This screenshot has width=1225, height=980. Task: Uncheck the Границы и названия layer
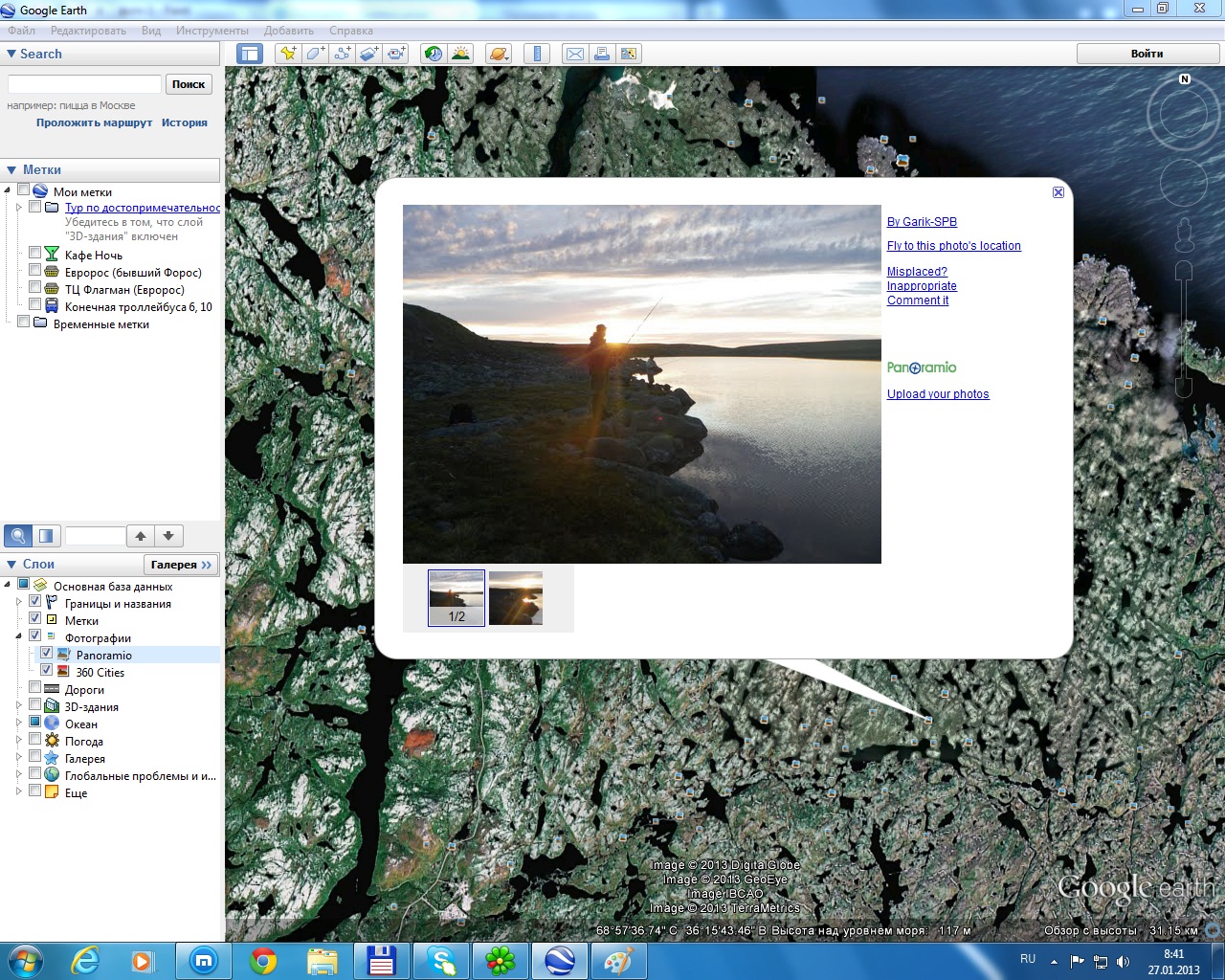35,602
